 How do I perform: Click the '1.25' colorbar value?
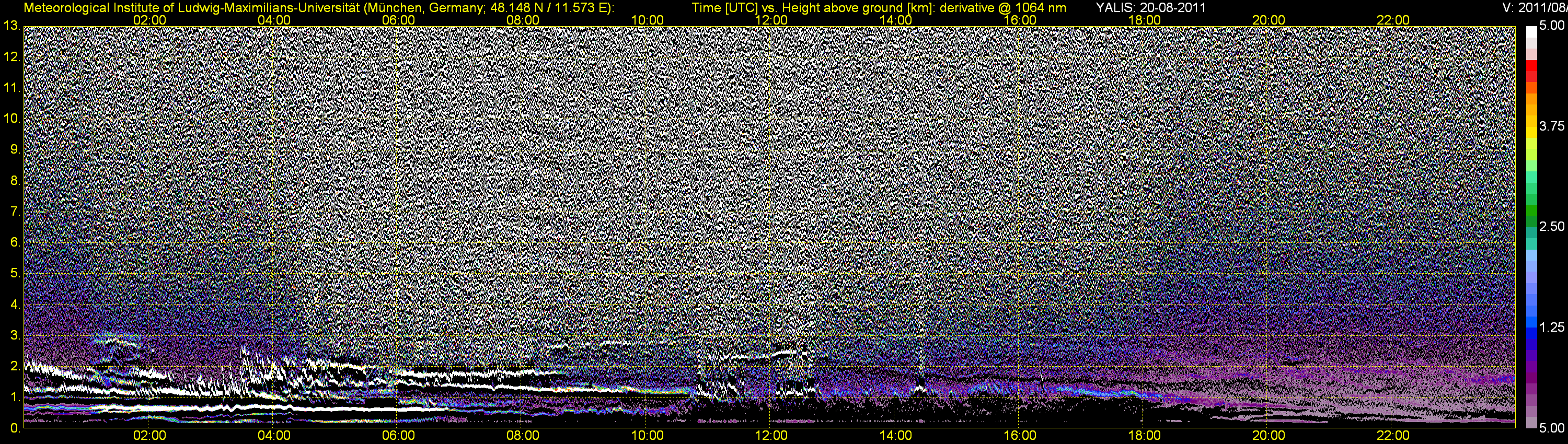1552,327
